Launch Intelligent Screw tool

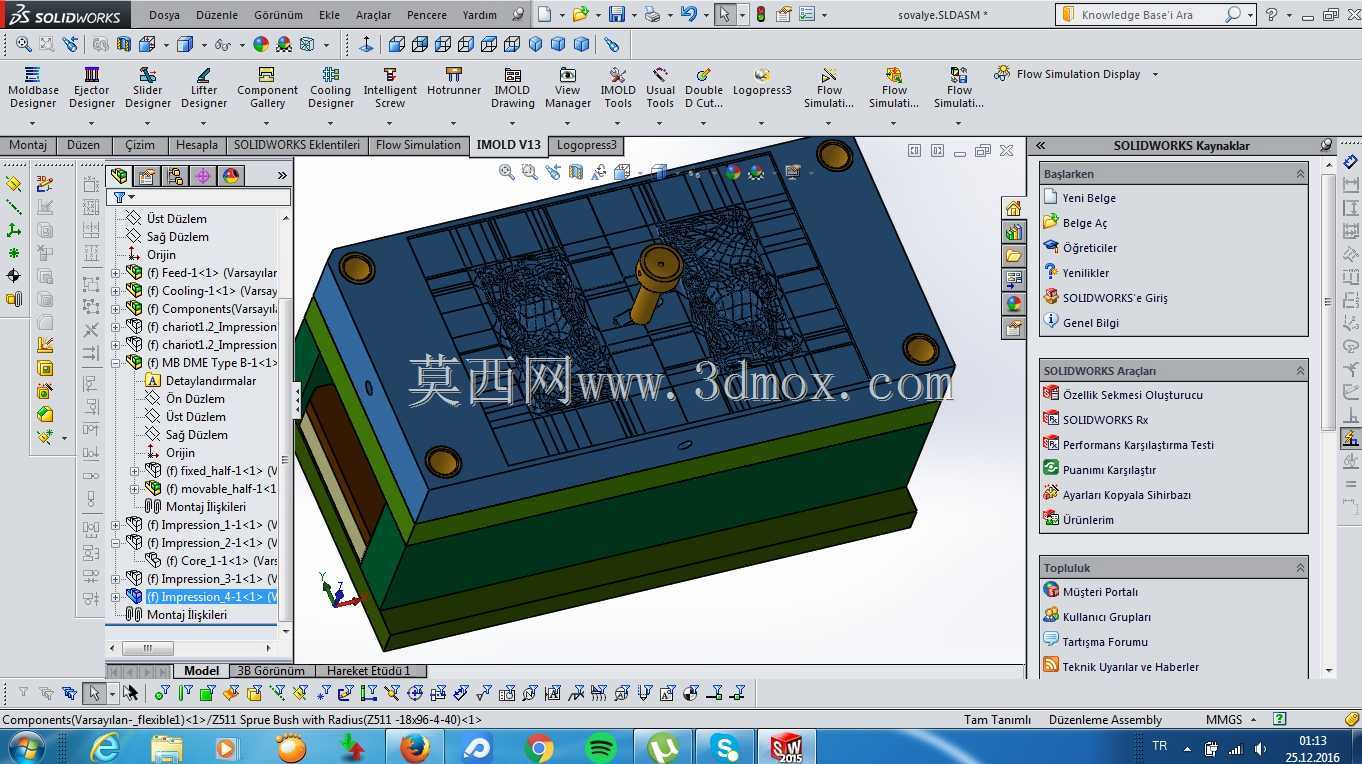tap(390, 88)
